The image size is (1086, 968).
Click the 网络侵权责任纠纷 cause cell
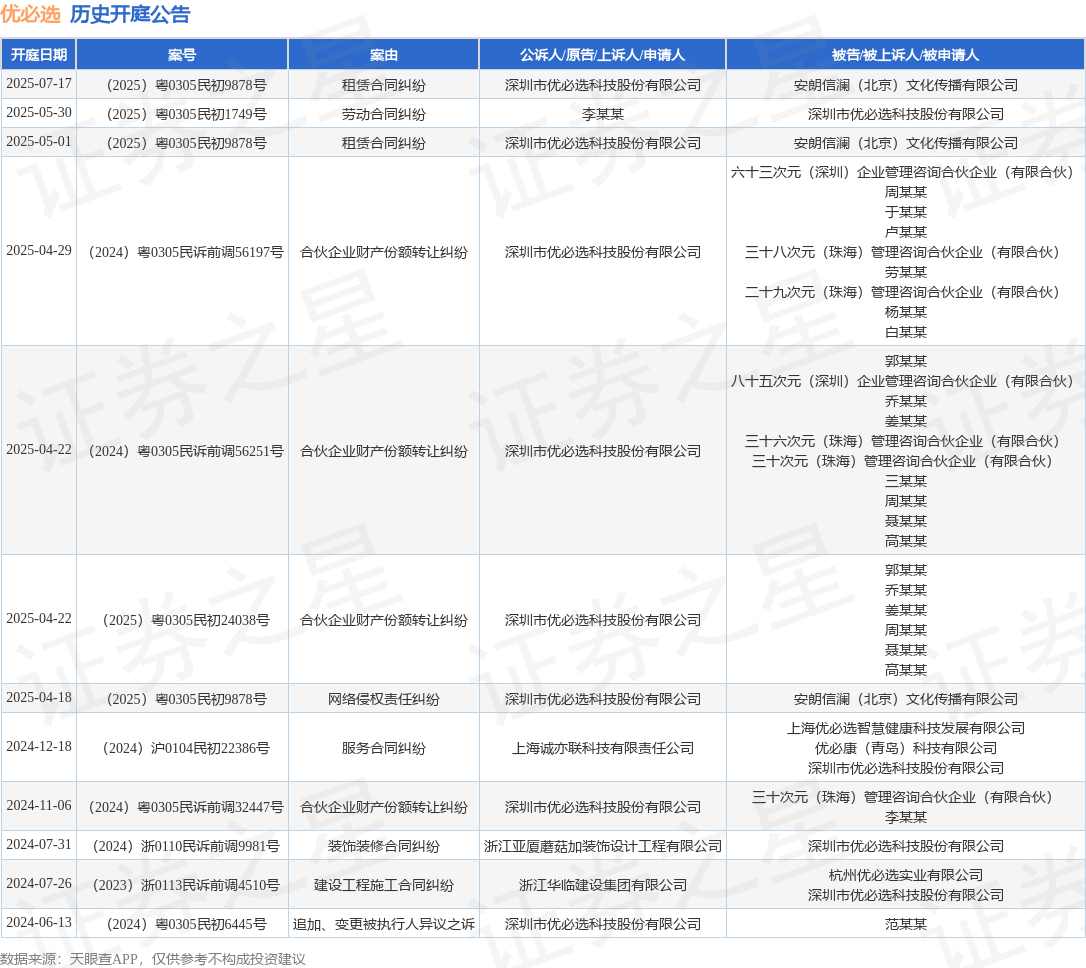pyautogui.click(x=384, y=699)
